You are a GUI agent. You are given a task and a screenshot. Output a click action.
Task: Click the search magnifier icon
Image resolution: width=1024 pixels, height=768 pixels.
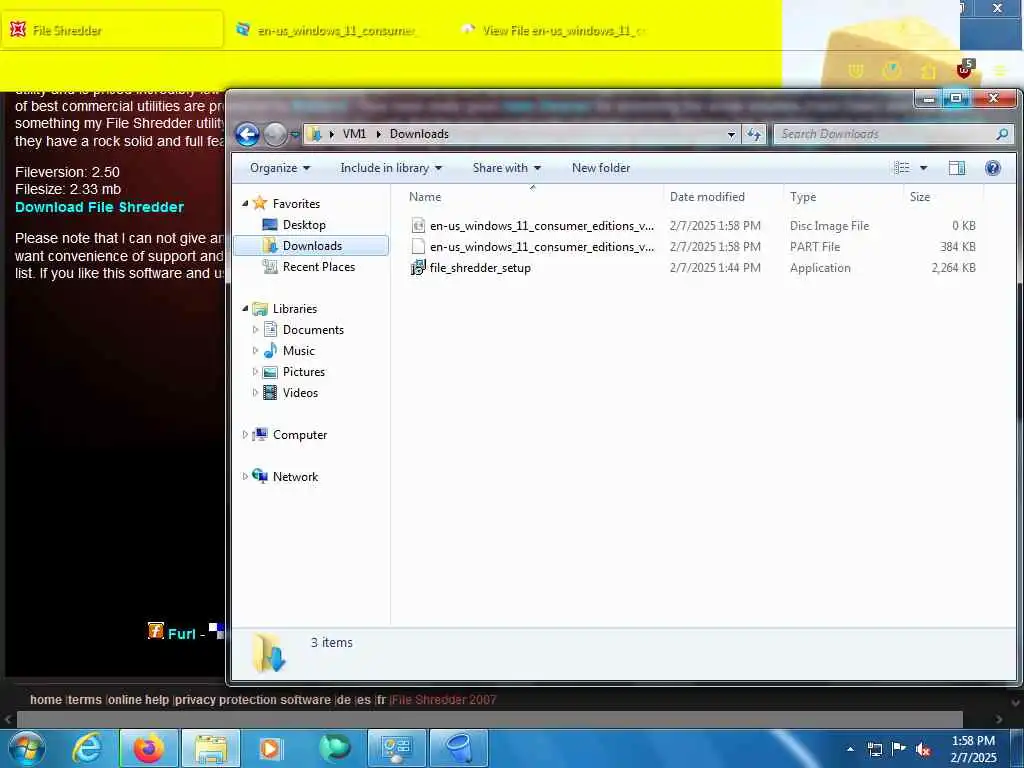pyautogui.click(x=1002, y=134)
